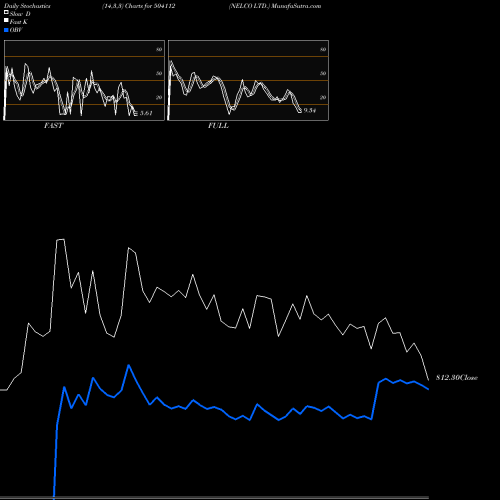Viewport: 500px width, 500px height.
Task: Click the '(14,3,3) Charts for 504112' heading
Action: click(x=139, y=6)
